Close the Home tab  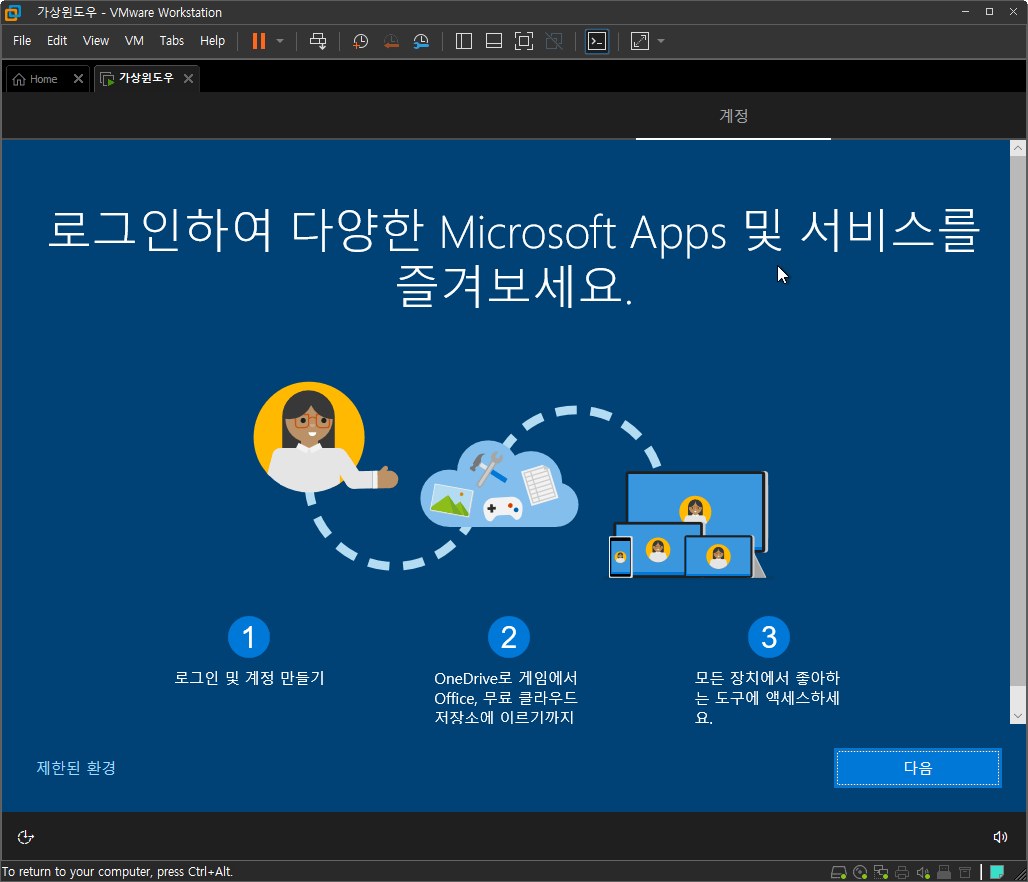click(x=78, y=79)
